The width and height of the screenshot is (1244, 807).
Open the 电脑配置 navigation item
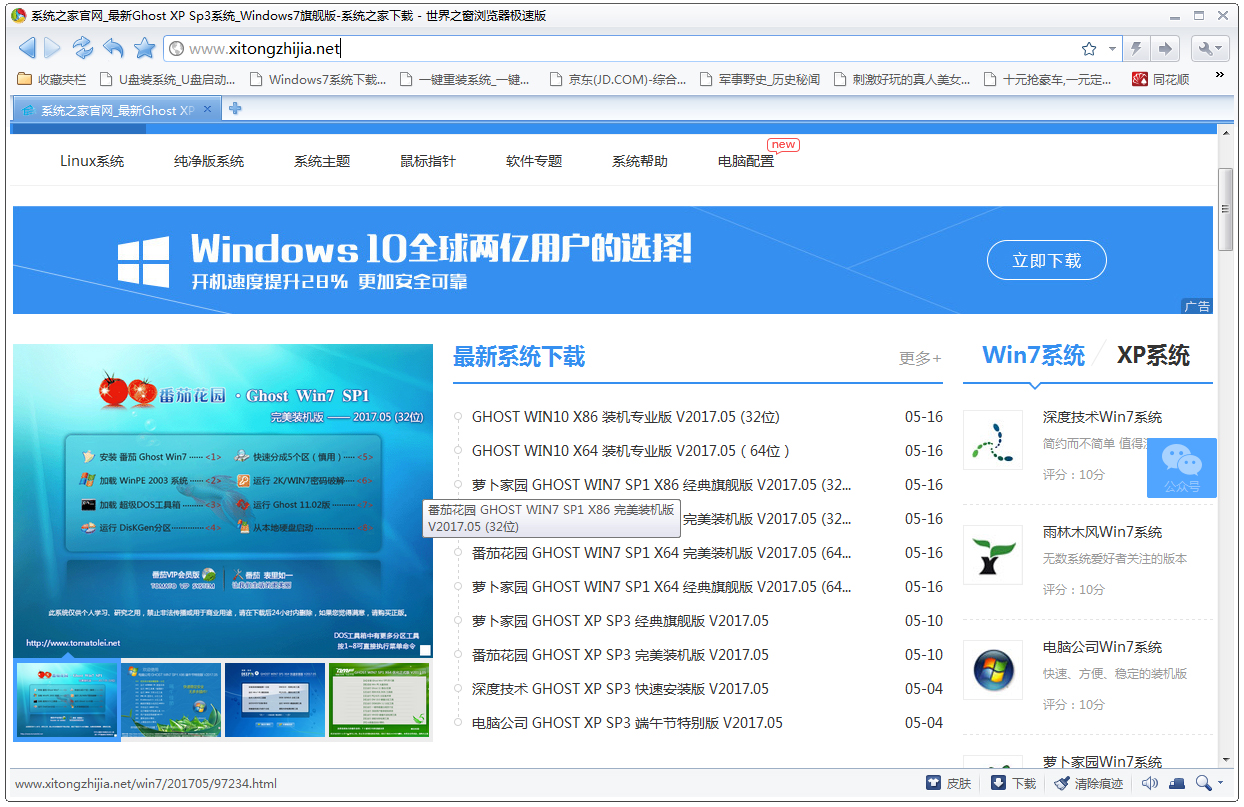746,161
